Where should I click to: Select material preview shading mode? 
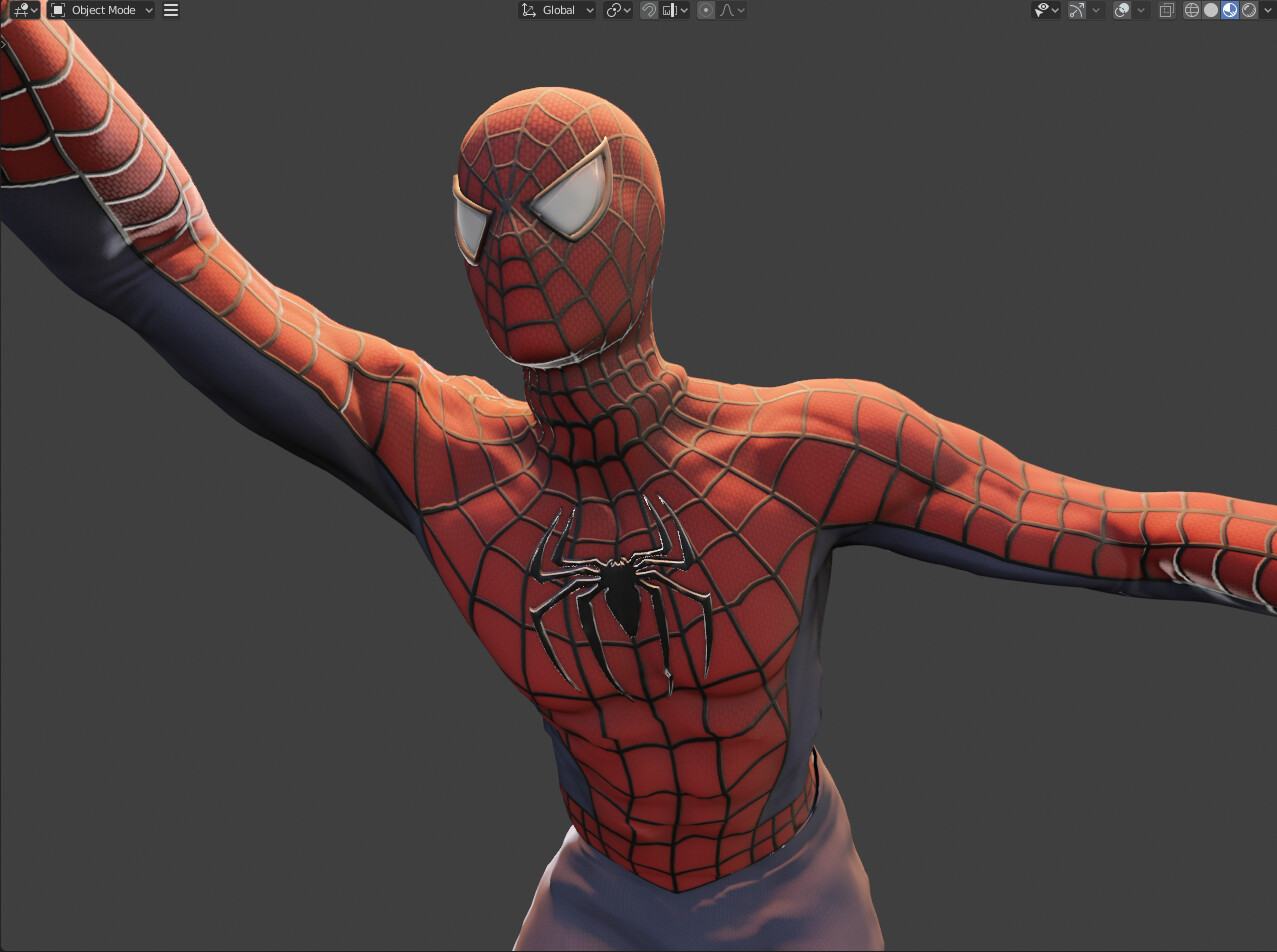point(1230,10)
